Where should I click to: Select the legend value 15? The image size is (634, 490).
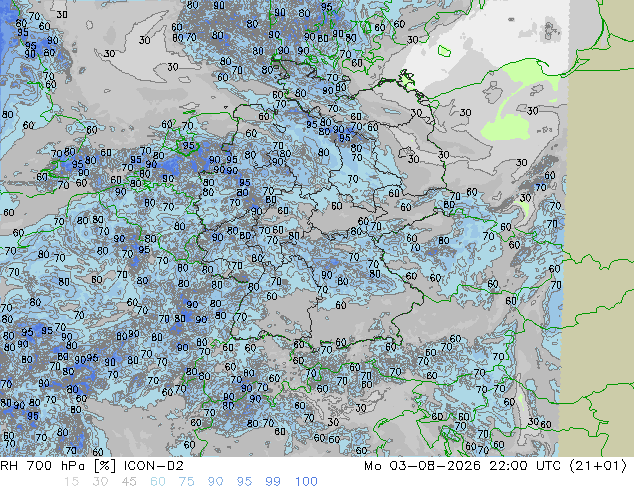71,482
